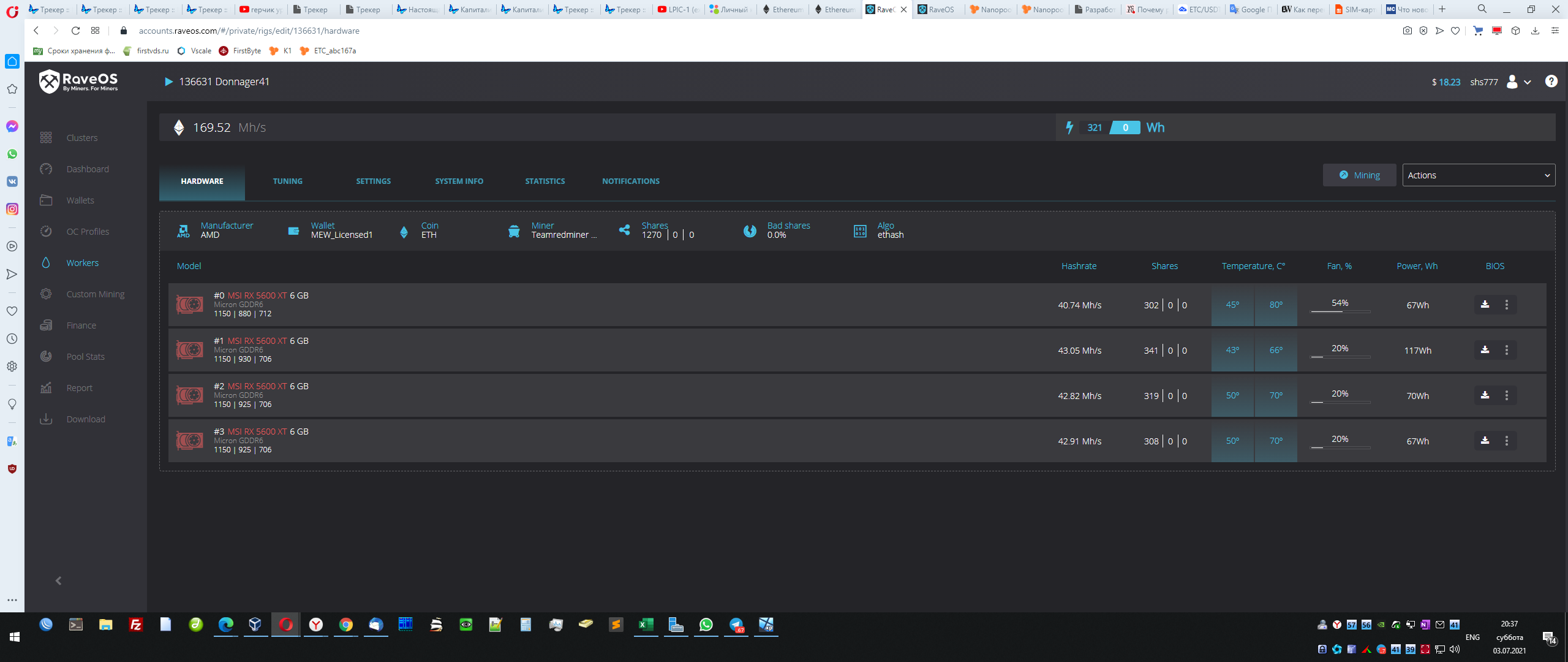Click the browser address bar URL
The height and width of the screenshot is (662, 1568).
[249, 31]
